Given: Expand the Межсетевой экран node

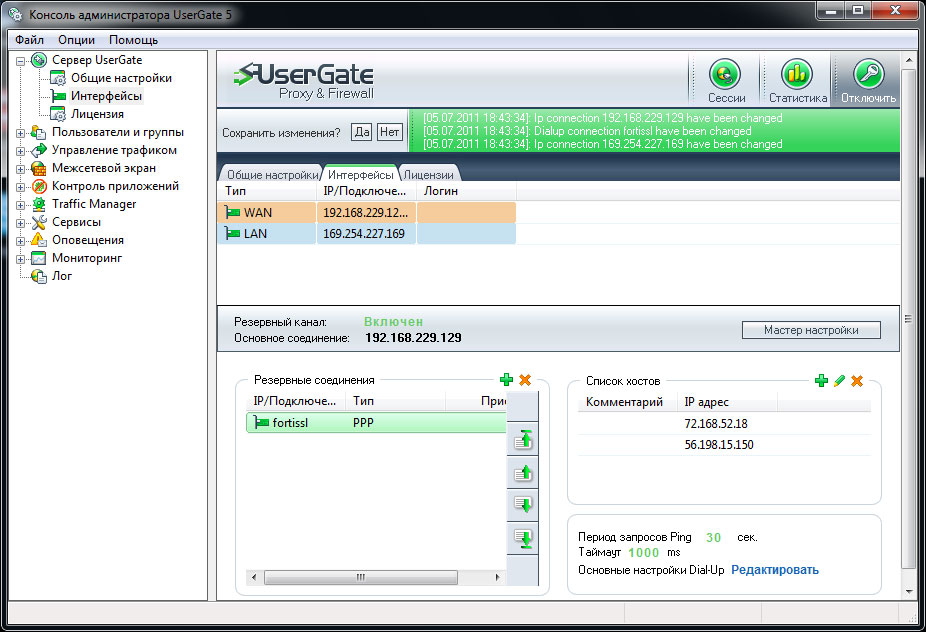Looking at the screenshot, I should 21,170.
